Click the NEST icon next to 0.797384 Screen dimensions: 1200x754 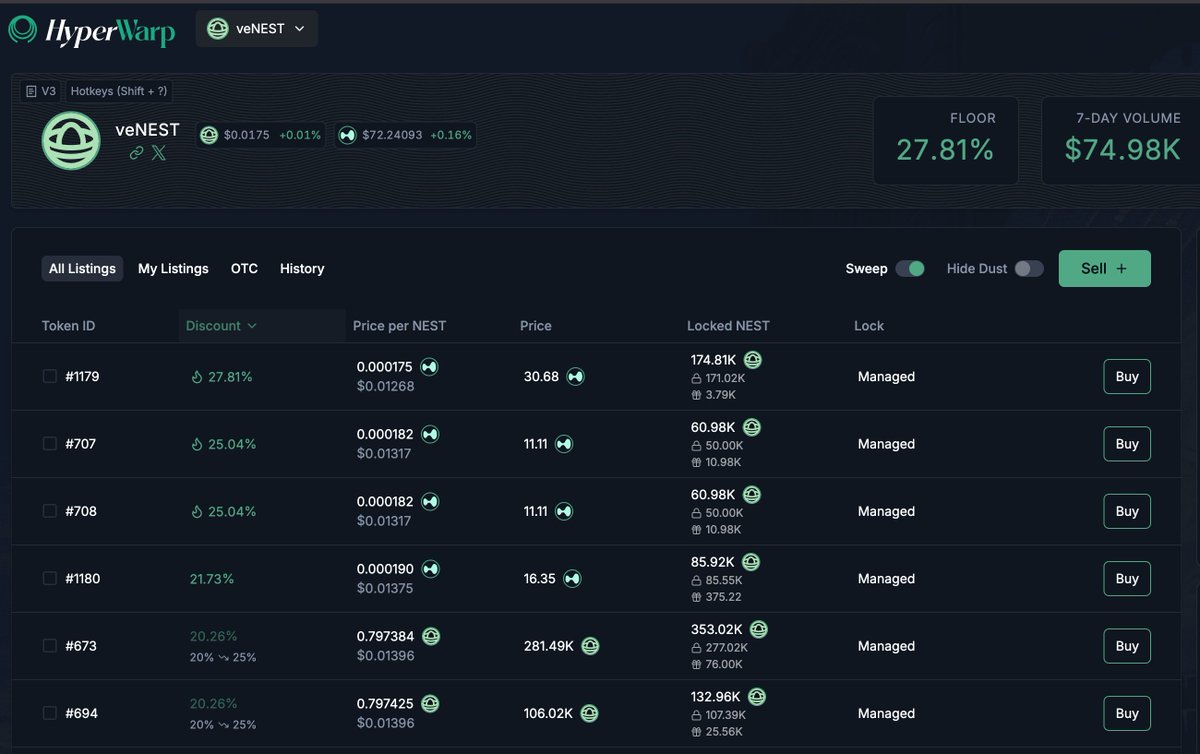[x=430, y=636]
